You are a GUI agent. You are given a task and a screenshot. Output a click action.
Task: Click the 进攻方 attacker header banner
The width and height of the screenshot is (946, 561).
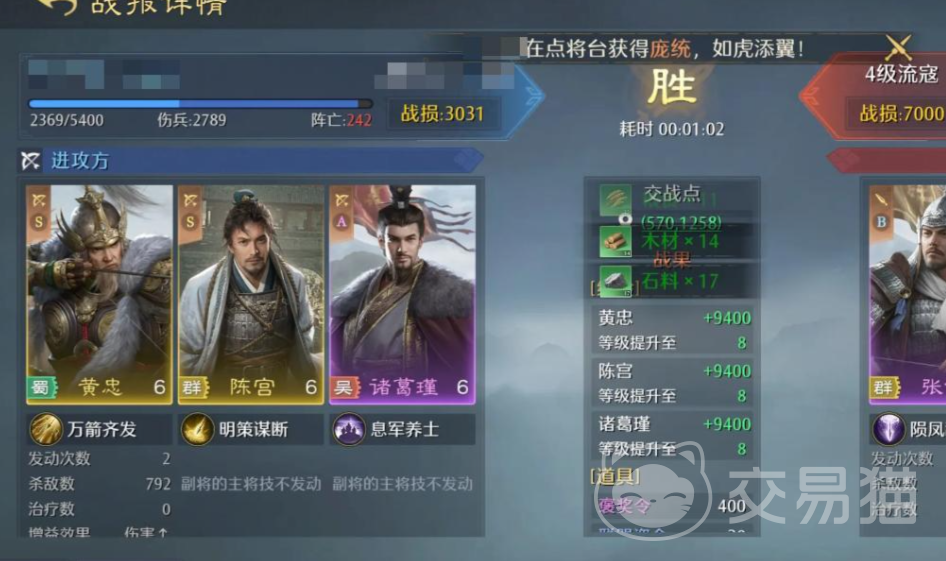(x=250, y=160)
